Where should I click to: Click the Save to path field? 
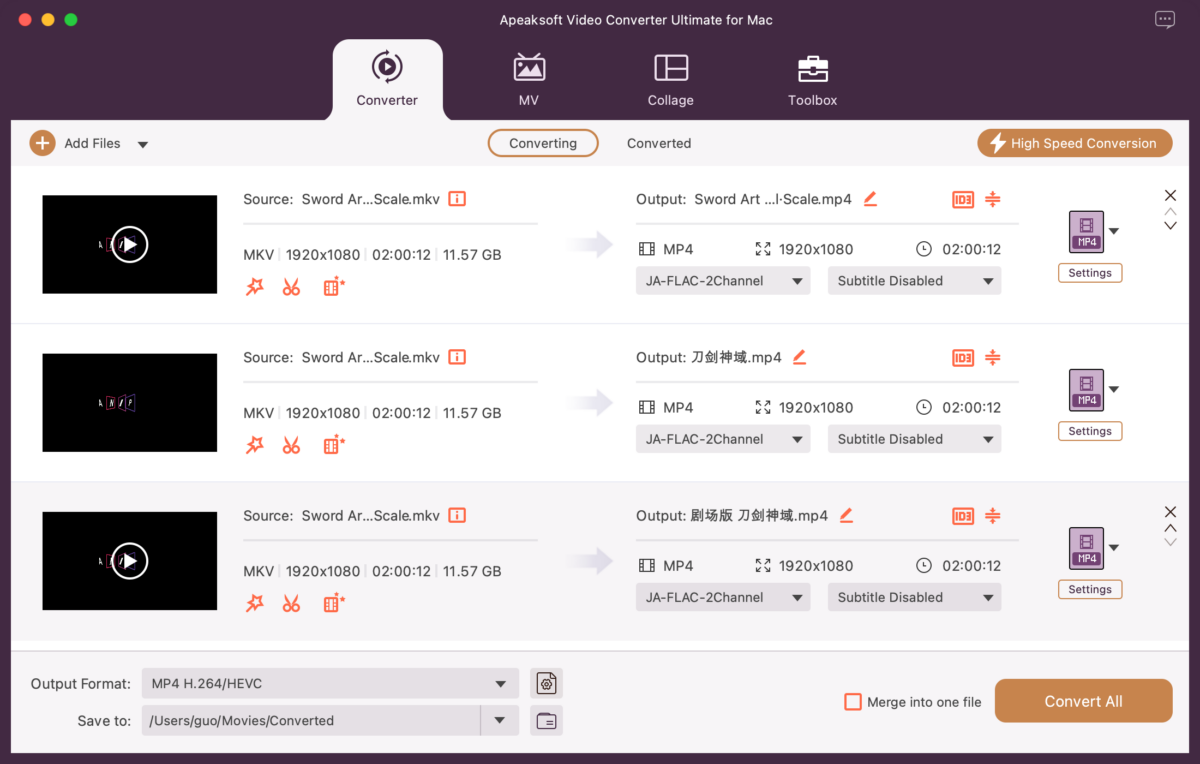[x=310, y=720]
